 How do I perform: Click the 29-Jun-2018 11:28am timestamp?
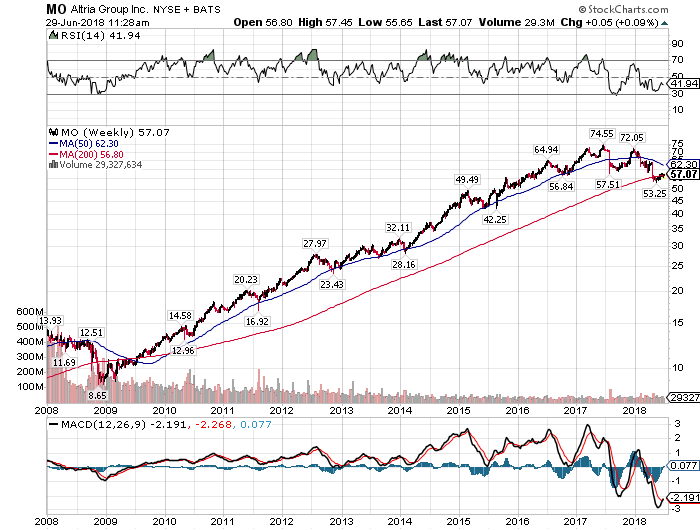[x=97, y=22]
